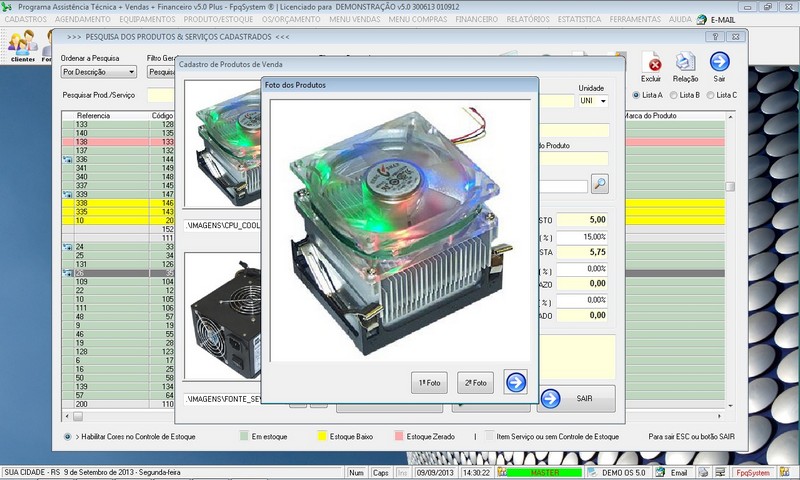Open the AJUDA menu
The image size is (800, 480).
coord(680,19)
